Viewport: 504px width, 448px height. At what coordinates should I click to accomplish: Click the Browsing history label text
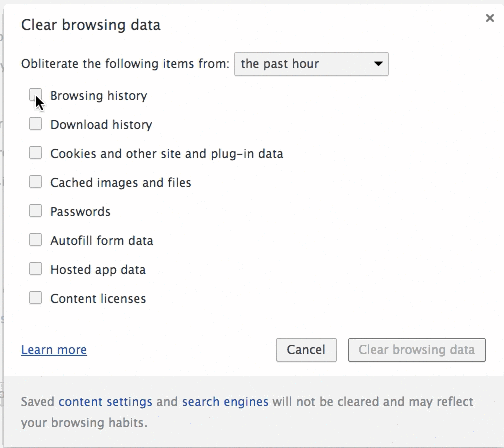(x=99, y=96)
